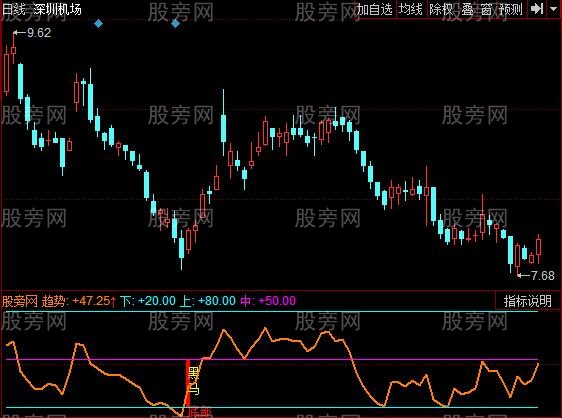Click the 窗 window button
Screen dimensions: 562x418
[486, 9]
